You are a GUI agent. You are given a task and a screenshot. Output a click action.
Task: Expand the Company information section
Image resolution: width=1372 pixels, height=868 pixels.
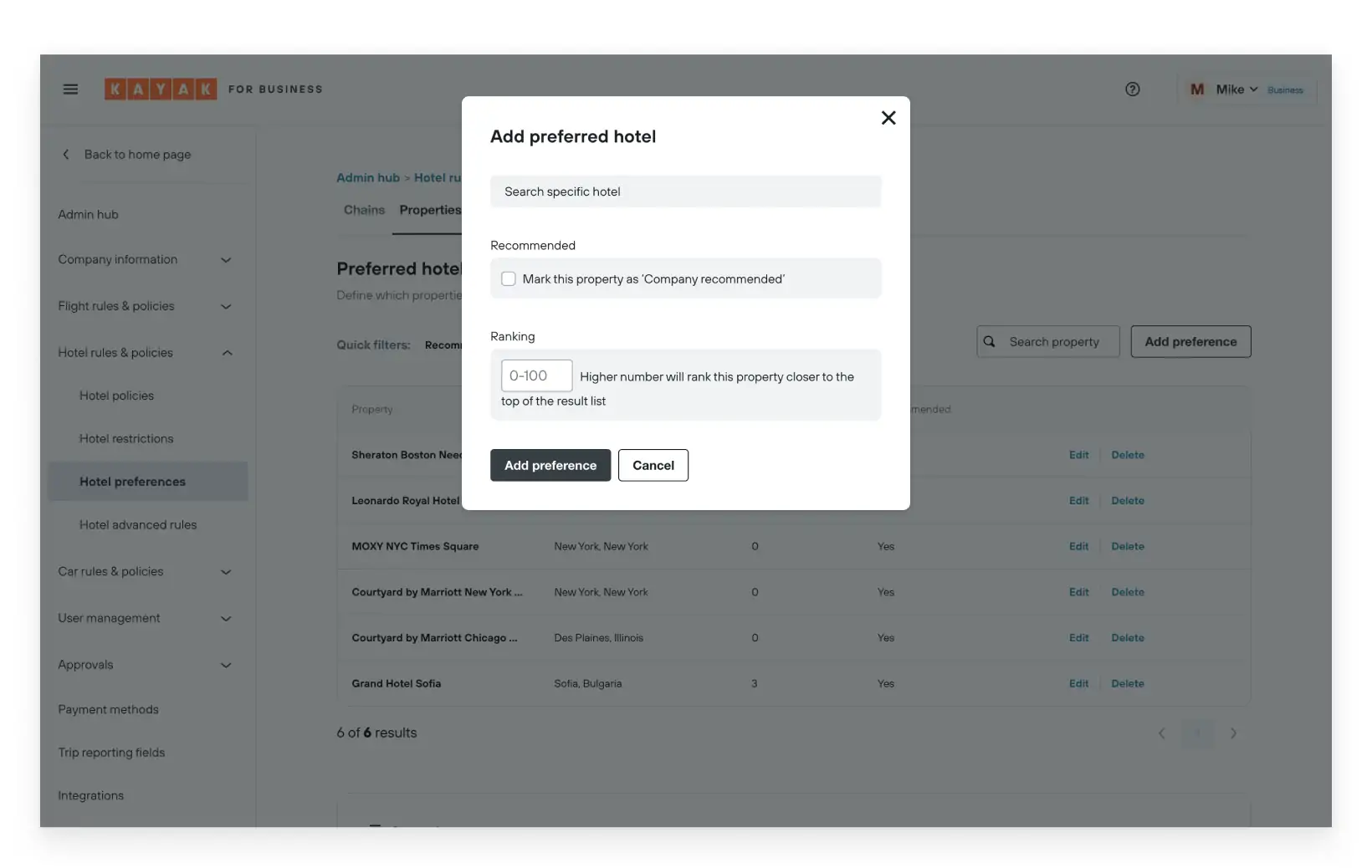pyautogui.click(x=226, y=260)
